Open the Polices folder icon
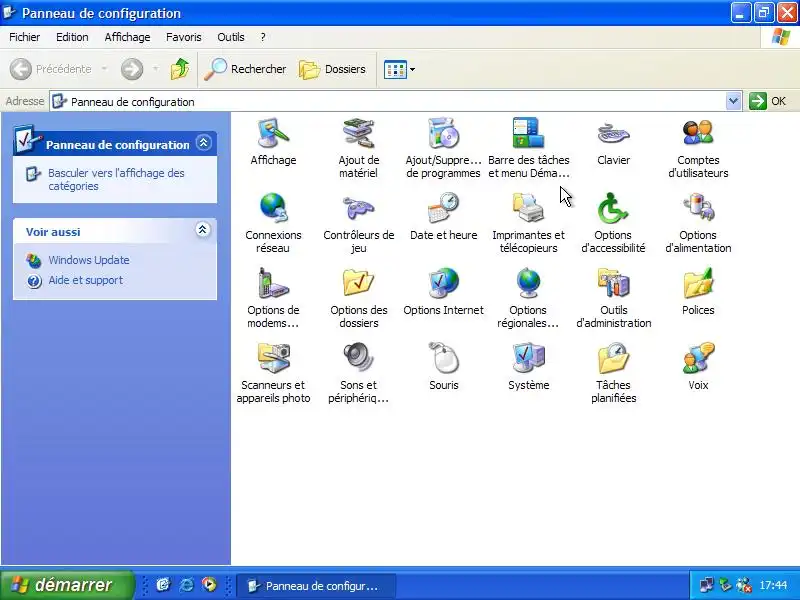The image size is (800, 600). pyautogui.click(x=698, y=292)
